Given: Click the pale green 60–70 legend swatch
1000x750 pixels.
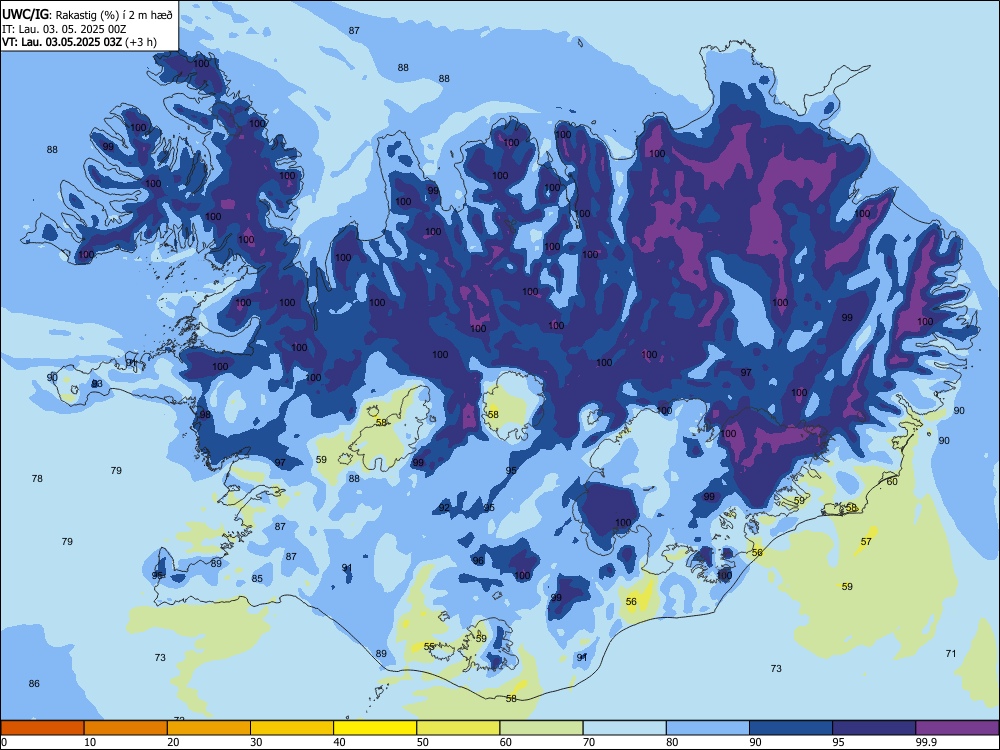Looking at the screenshot, I should (x=541, y=728).
